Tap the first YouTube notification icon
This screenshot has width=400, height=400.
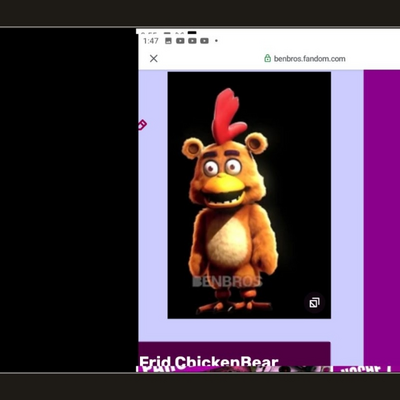[180, 41]
